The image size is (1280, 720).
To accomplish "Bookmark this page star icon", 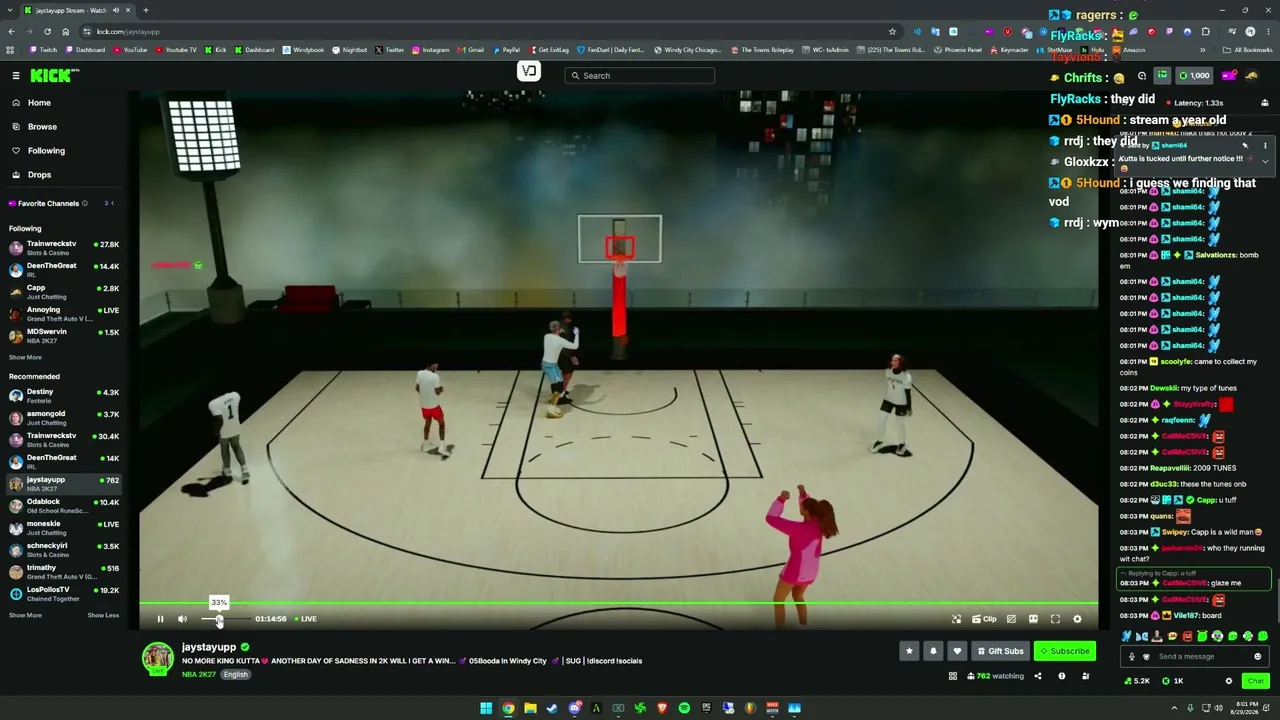I will 892,31.
